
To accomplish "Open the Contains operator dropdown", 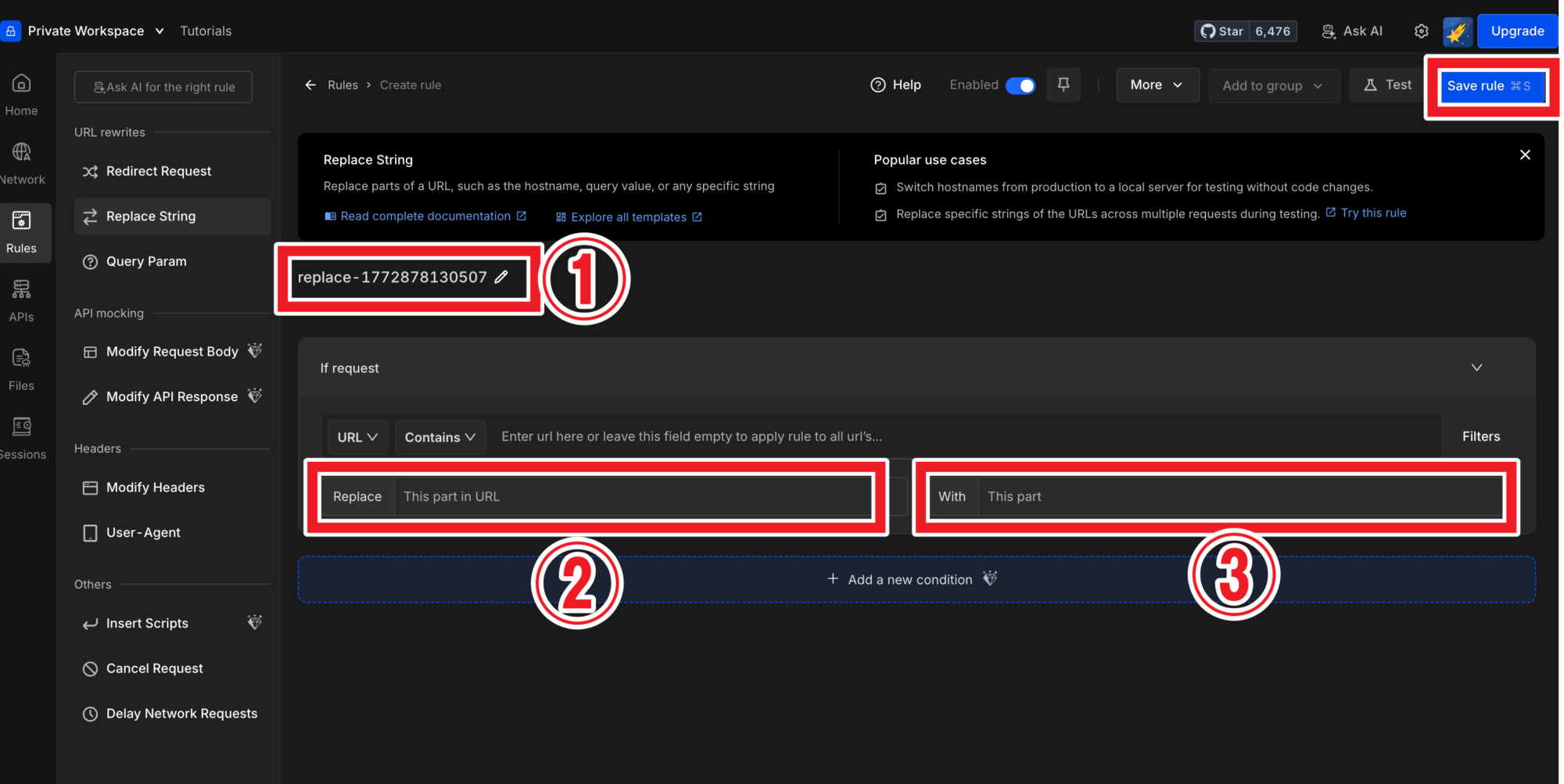I will pyautogui.click(x=439, y=437).
